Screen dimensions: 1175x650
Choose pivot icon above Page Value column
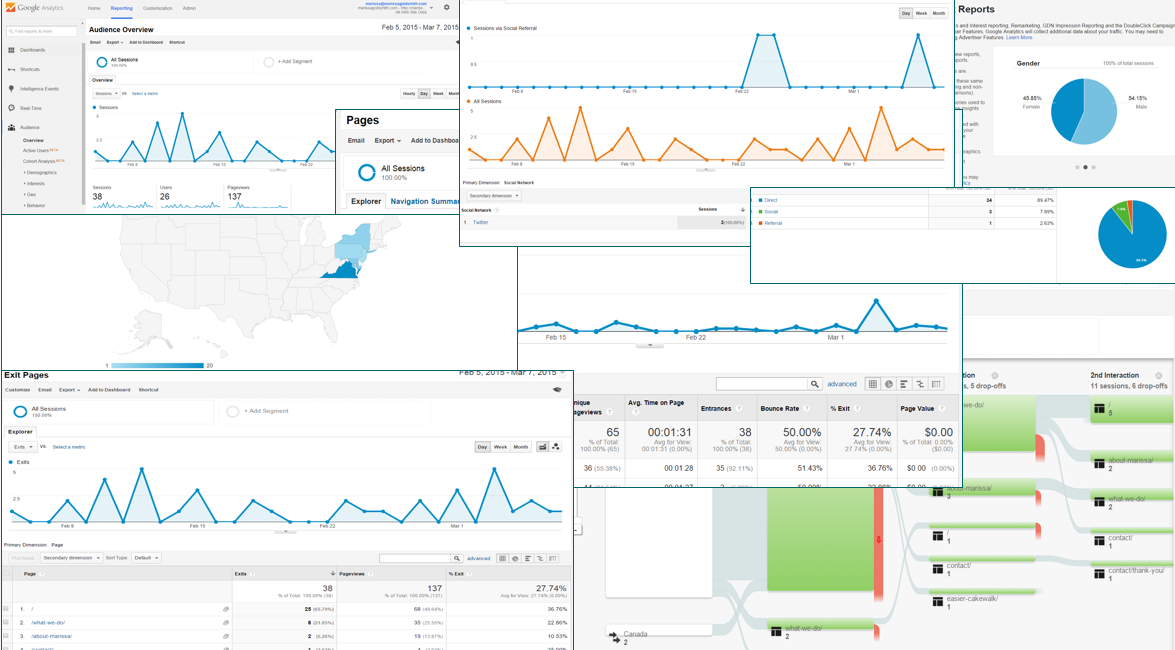tap(936, 384)
